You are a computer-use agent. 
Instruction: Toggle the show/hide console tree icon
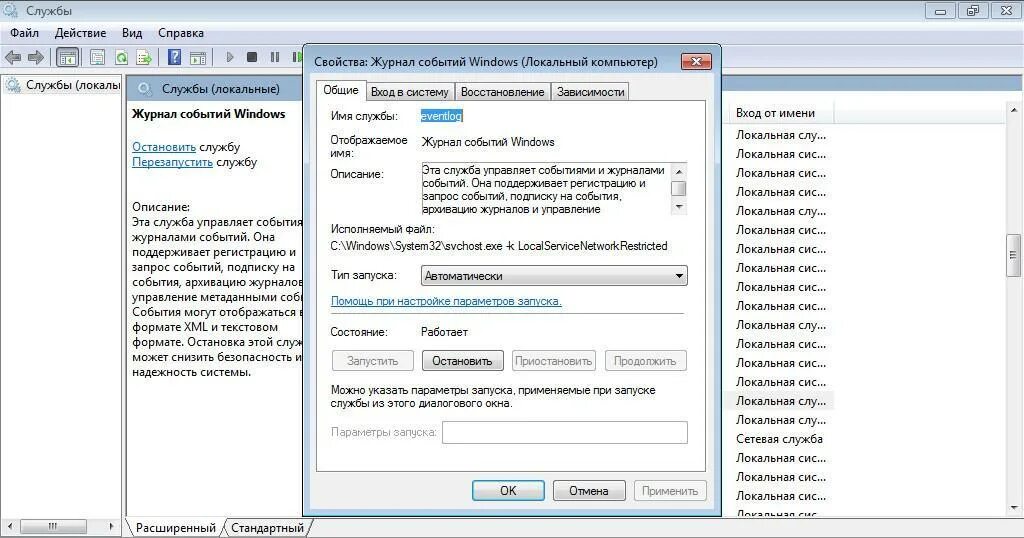click(67, 57)
